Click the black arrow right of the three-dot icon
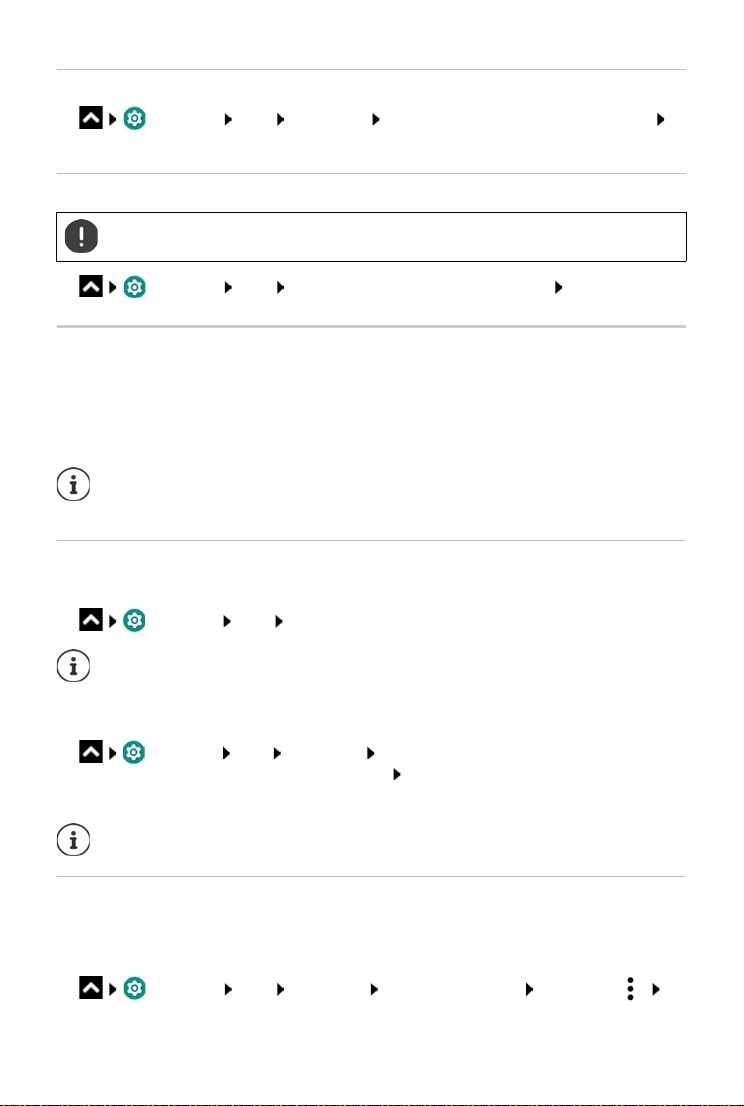The image size is (744, 1106). click(x=656, y=989)
